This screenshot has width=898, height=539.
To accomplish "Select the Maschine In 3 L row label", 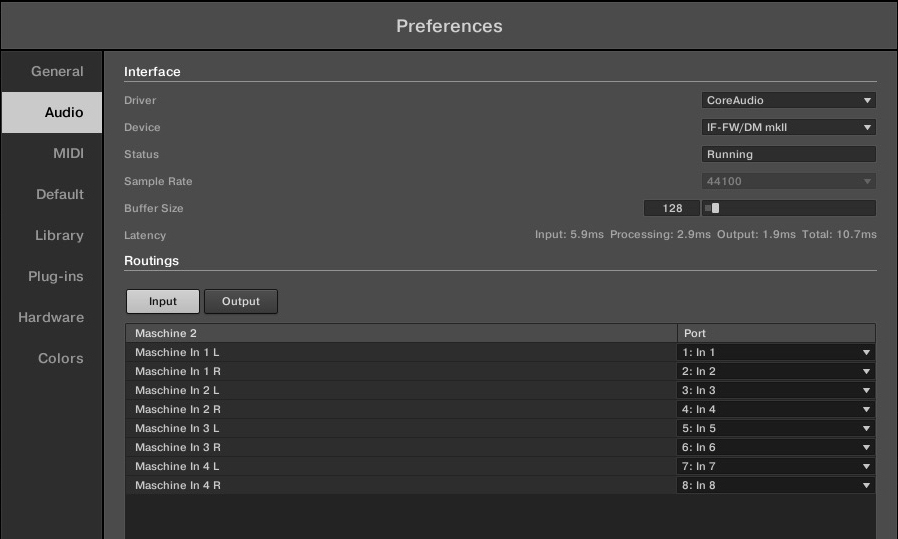I will click(177, 428).
